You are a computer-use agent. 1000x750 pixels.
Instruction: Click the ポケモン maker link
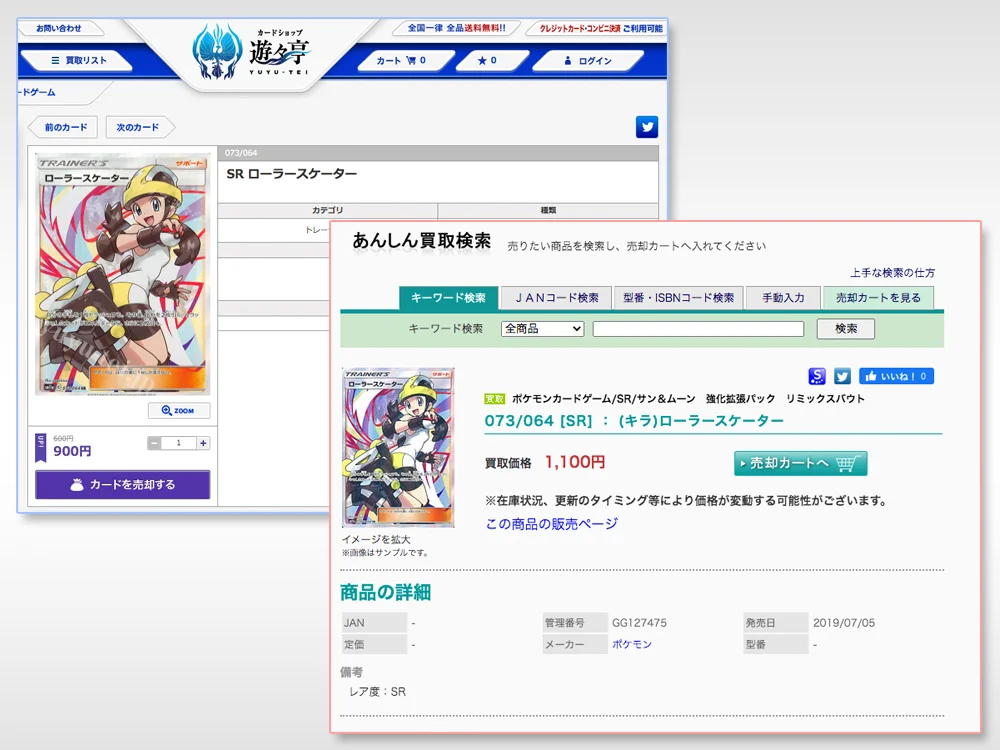632,644
